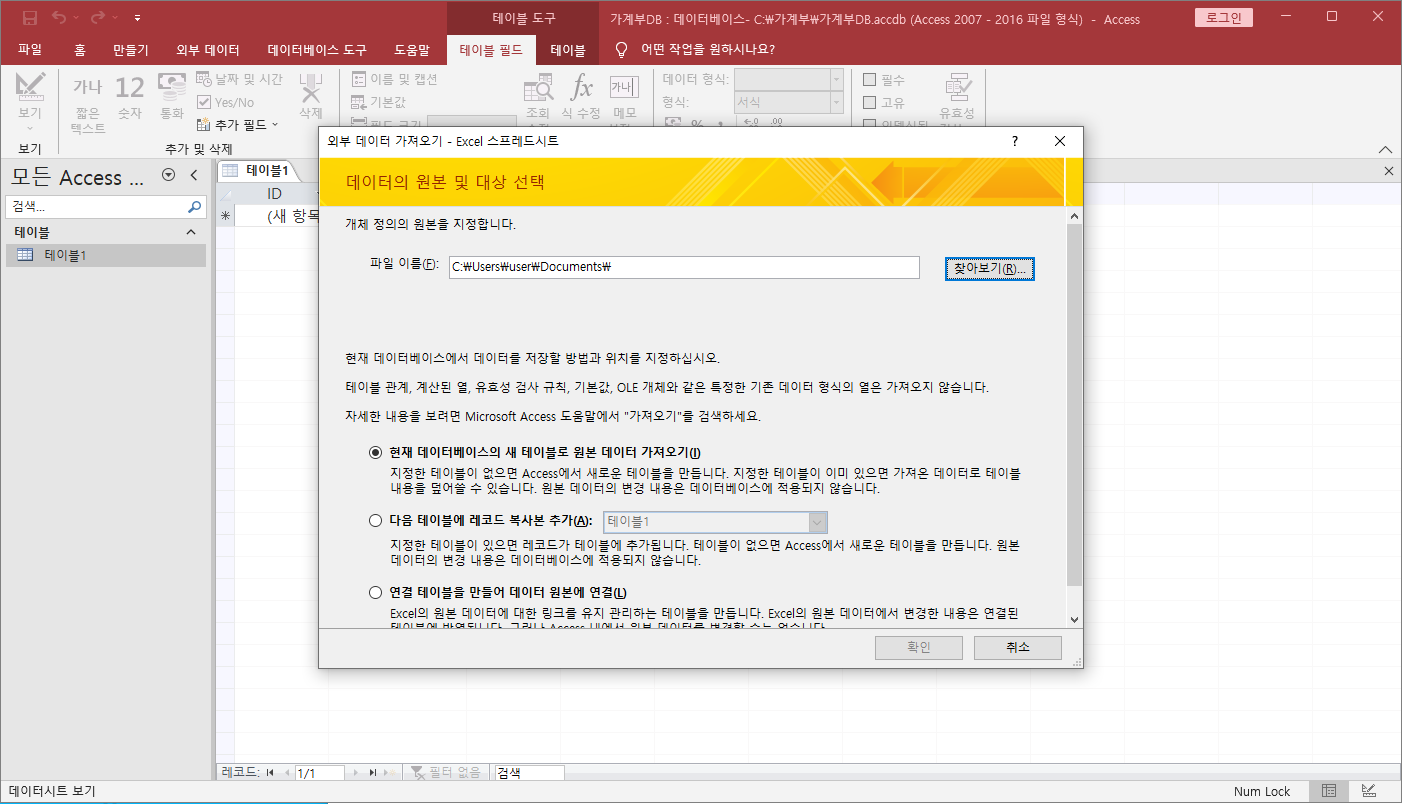Select link to data source (연결 테이블) option
This screenshot has height=804, width=1402.
click(x=376, y=592)
